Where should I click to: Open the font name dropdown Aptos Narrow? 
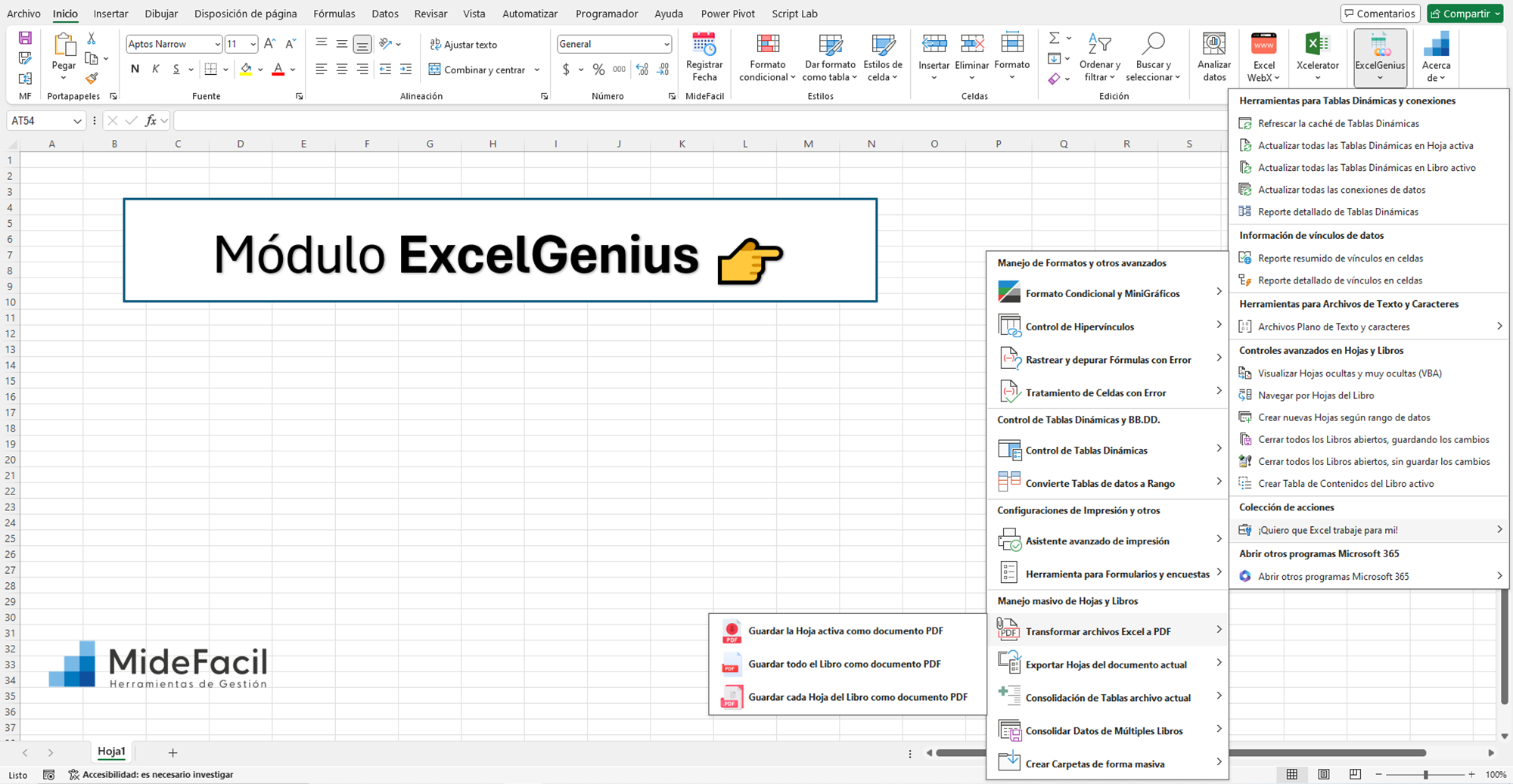(x=217, y=44)
